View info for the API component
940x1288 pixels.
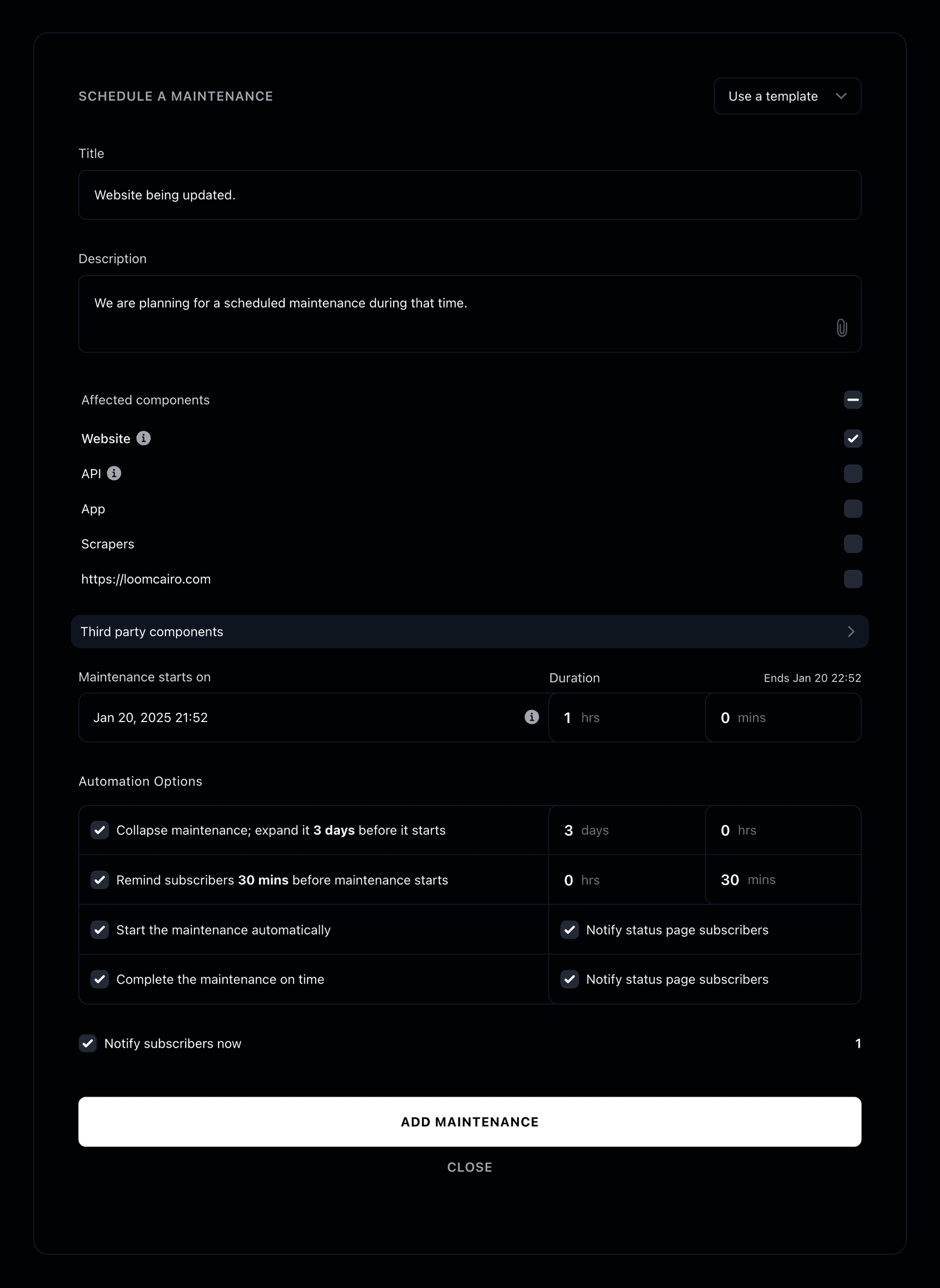115,473
